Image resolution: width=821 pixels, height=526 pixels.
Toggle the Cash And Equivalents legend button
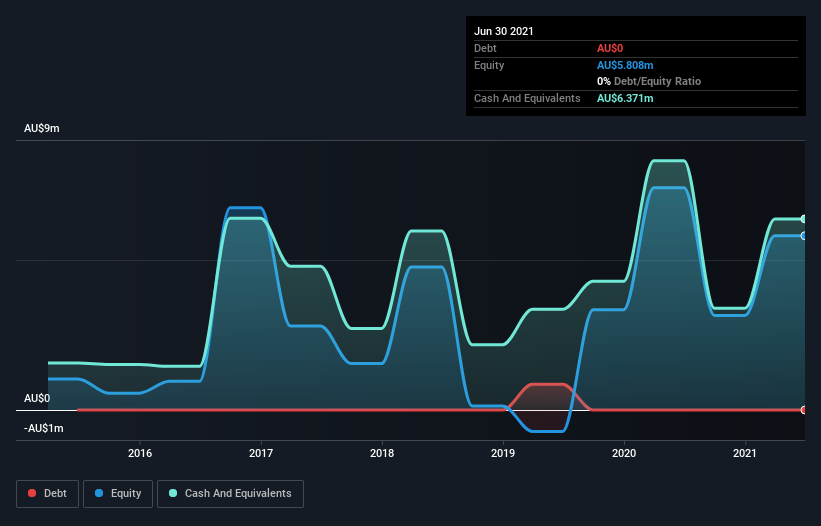(x=230, y=494)
